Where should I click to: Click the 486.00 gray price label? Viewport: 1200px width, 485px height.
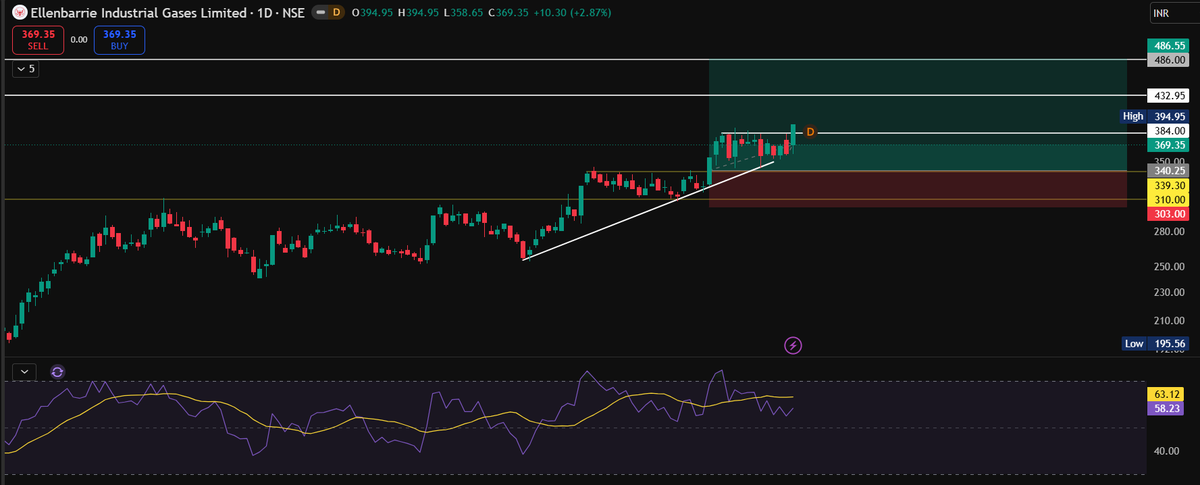(x=1167, y=60)
